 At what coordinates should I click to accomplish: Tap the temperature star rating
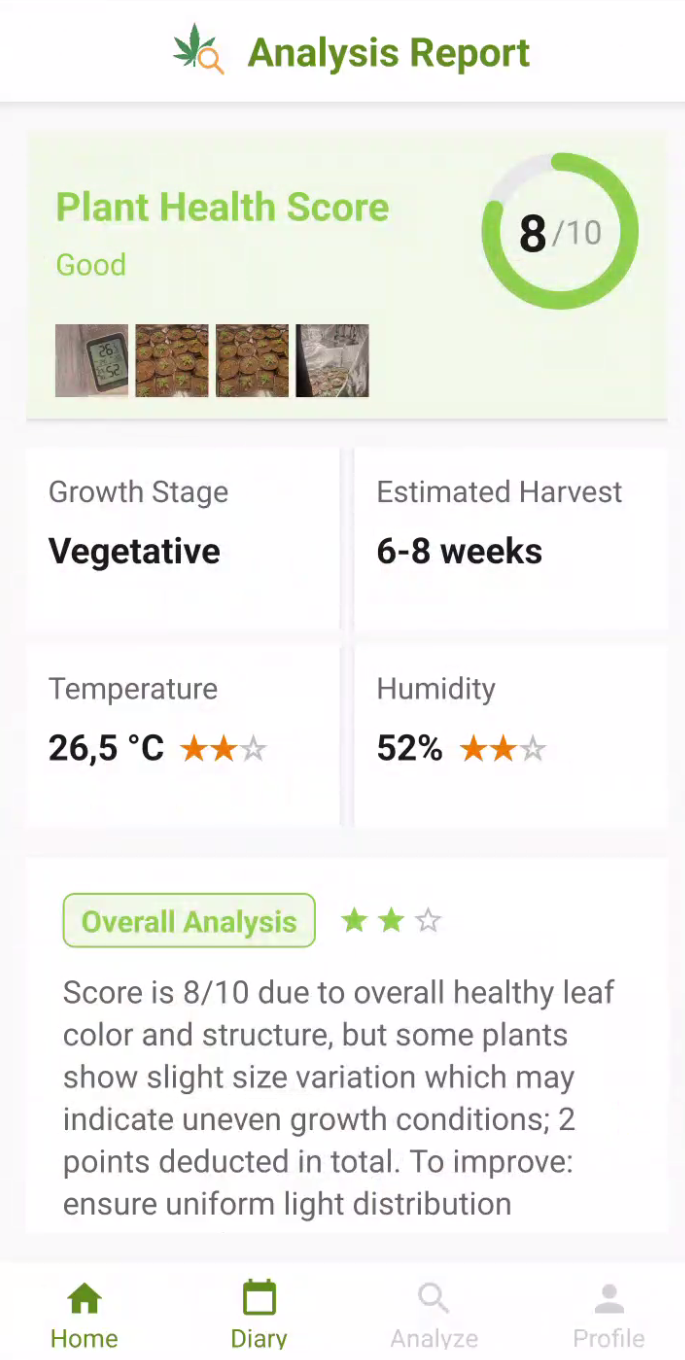coord(223,749)
